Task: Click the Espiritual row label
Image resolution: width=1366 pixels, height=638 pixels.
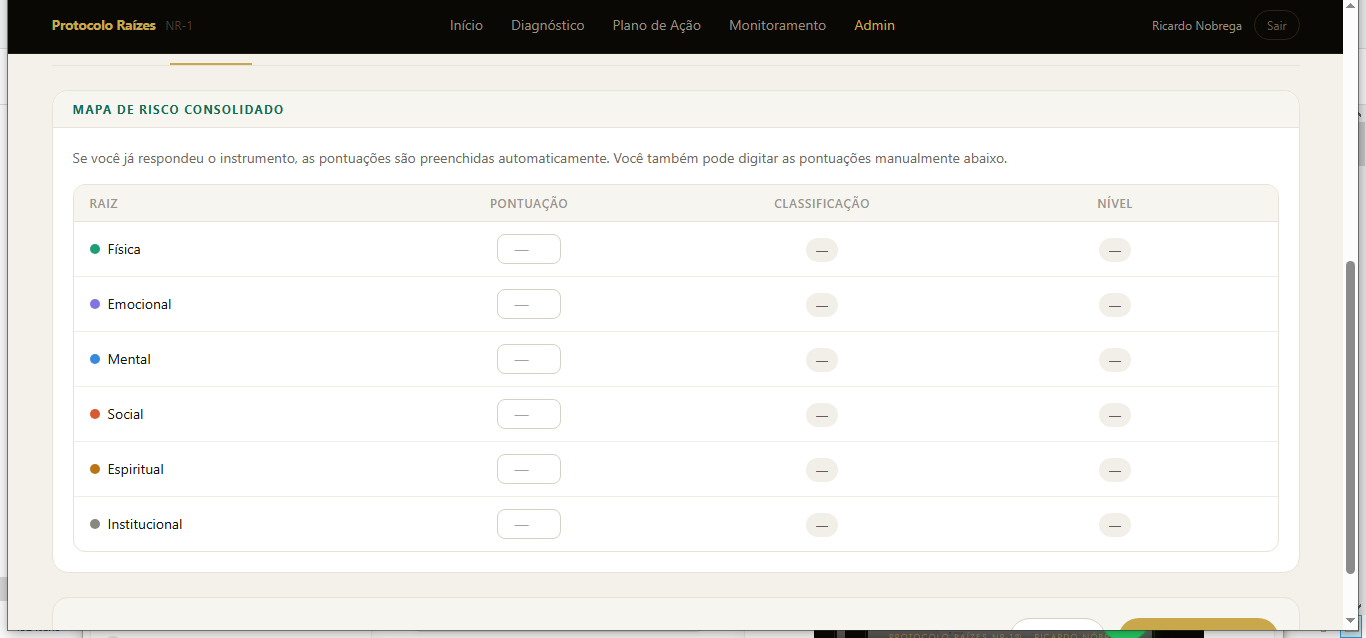Action: pyautogui.click(x=135, y=469)
